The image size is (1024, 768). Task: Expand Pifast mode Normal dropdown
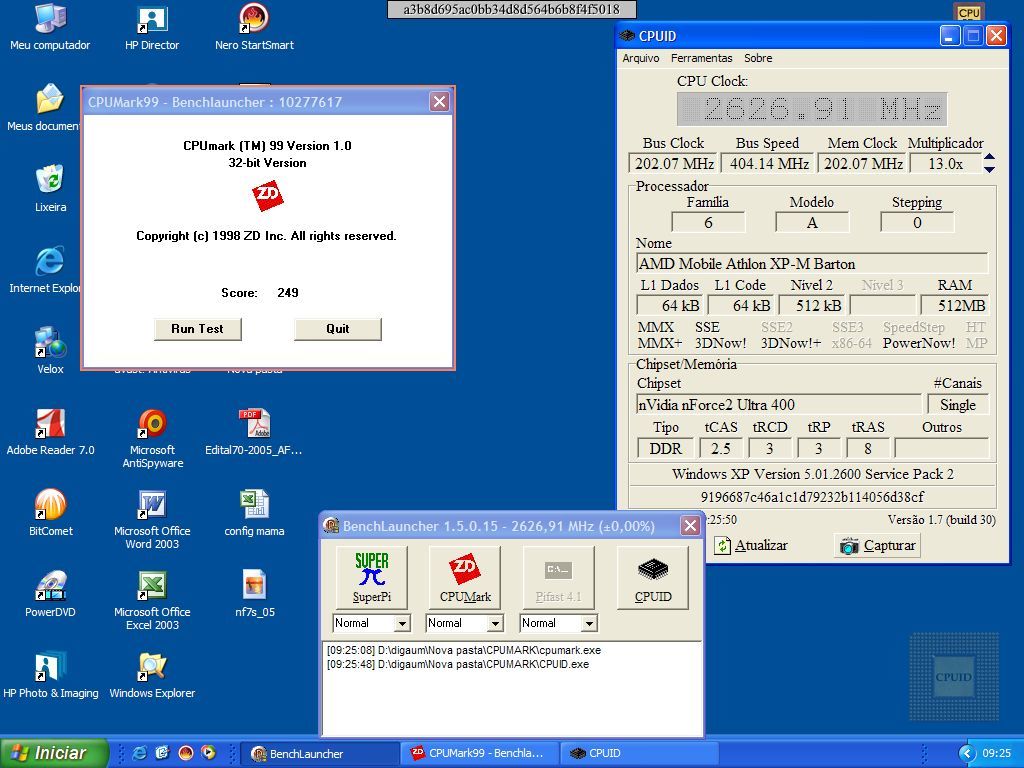[589, 624]
